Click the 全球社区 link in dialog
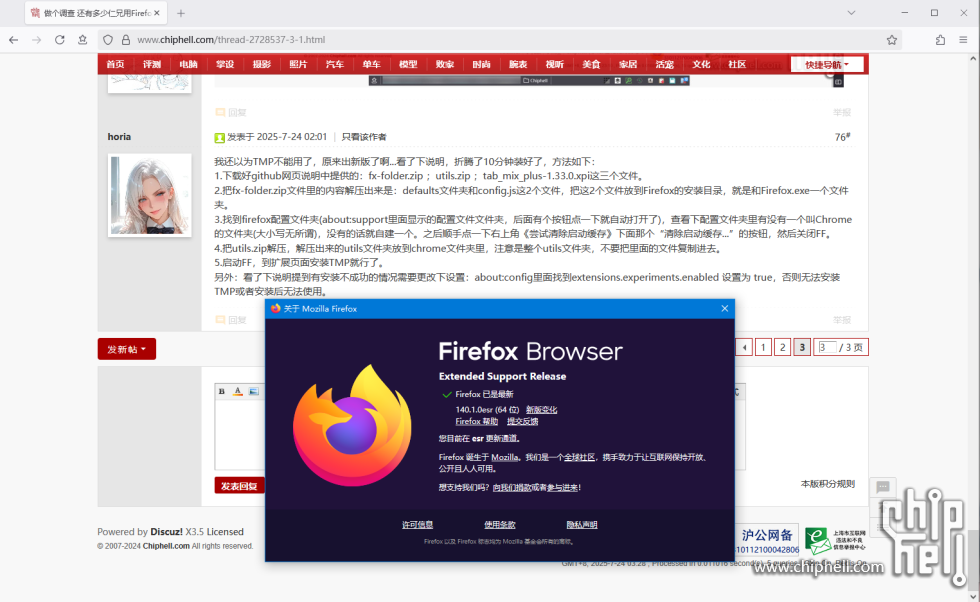Screen dimensions: 980x602 tap(579, 457)
